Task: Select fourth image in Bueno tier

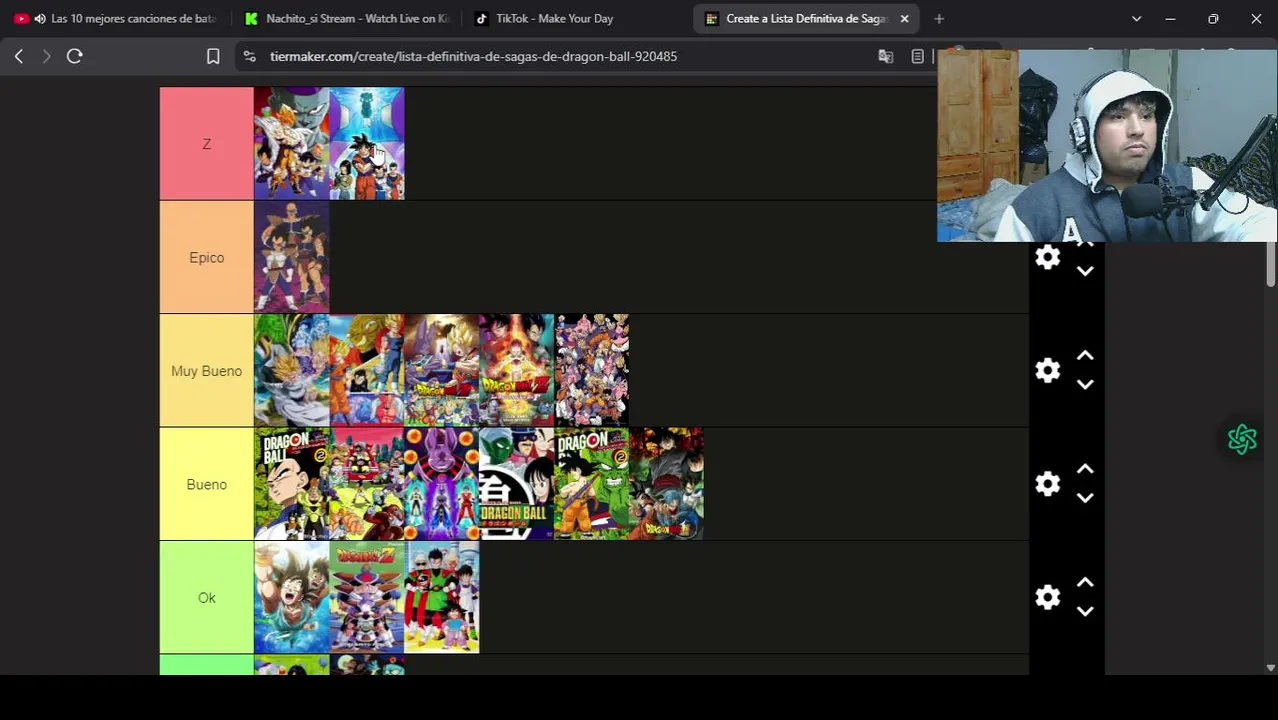Action: coord(517,484)
